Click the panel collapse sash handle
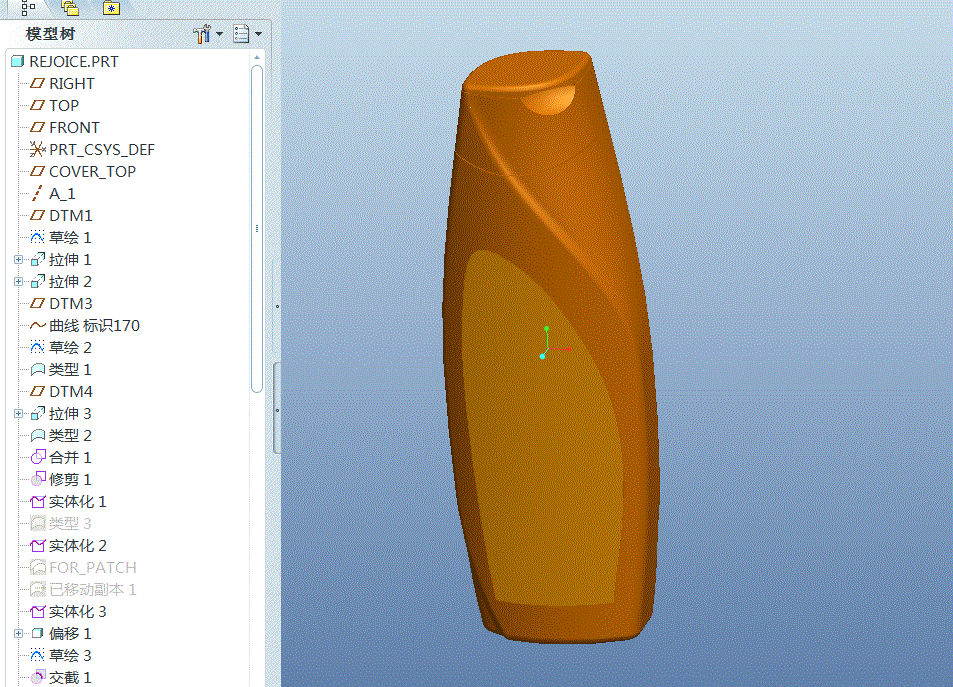This screenshot has width=953, height=687. point(277,408)
